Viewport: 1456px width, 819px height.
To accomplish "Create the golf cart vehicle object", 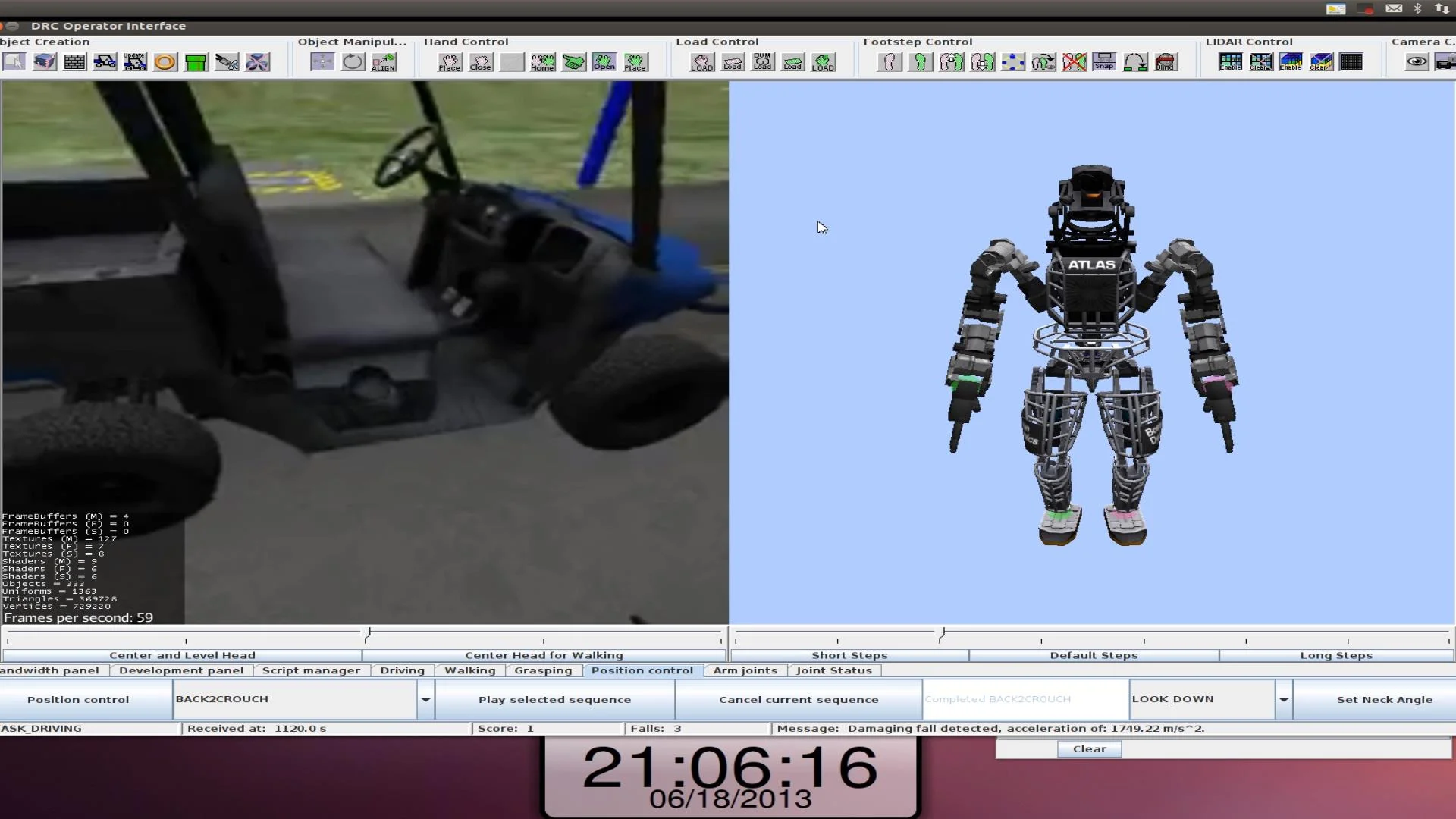I will click(105, 61).
